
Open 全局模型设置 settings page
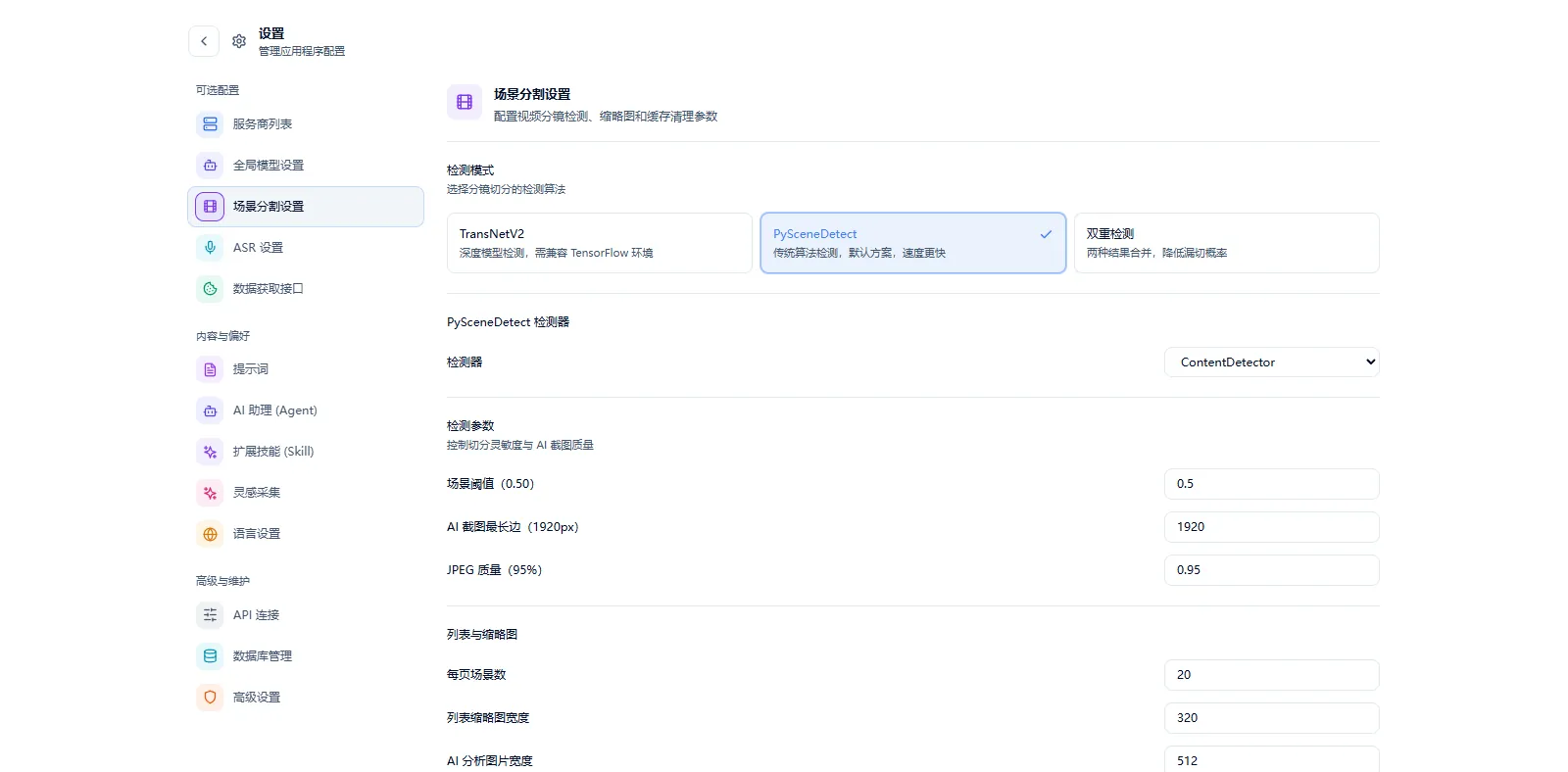point(306,166)
